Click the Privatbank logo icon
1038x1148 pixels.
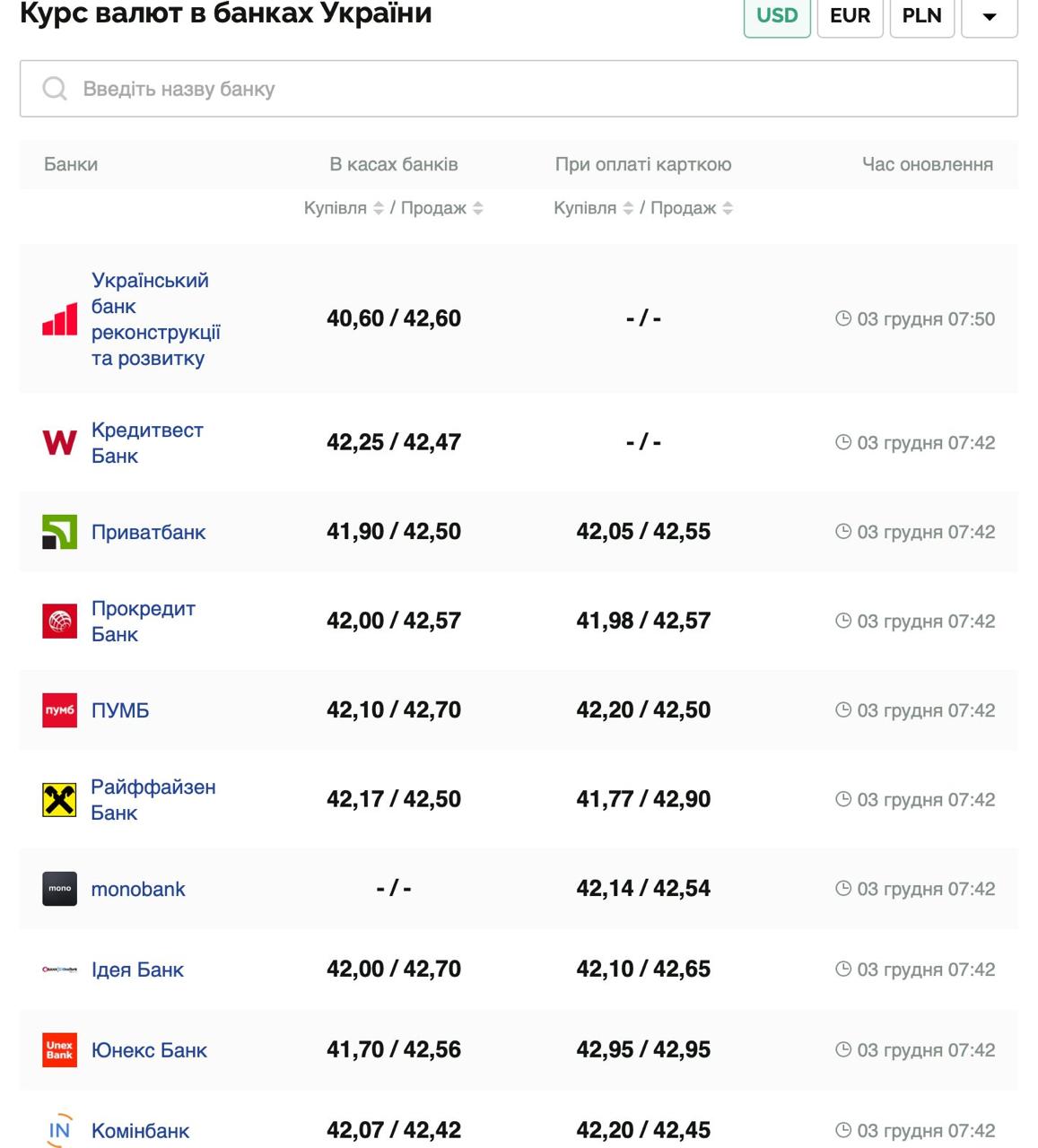tap(60, 532)
